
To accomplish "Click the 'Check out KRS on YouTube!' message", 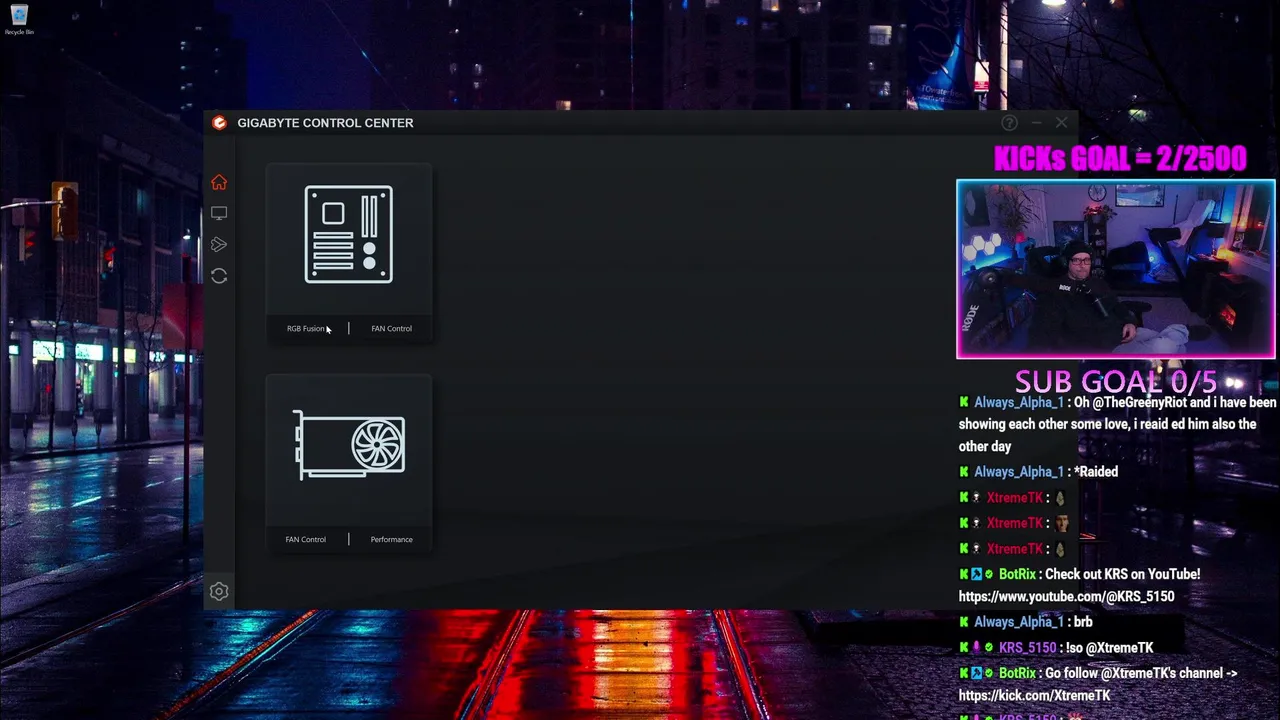I will click(x=1122, y=574).
